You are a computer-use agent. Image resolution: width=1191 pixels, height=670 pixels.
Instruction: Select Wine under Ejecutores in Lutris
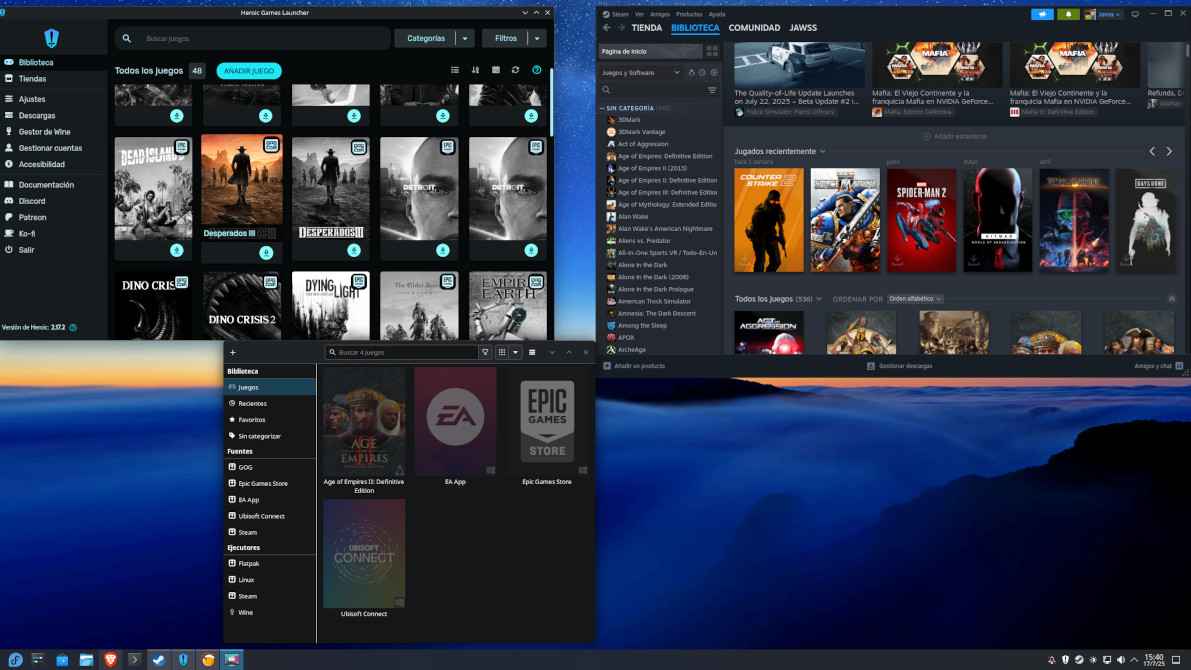click(x=270, y=612)
